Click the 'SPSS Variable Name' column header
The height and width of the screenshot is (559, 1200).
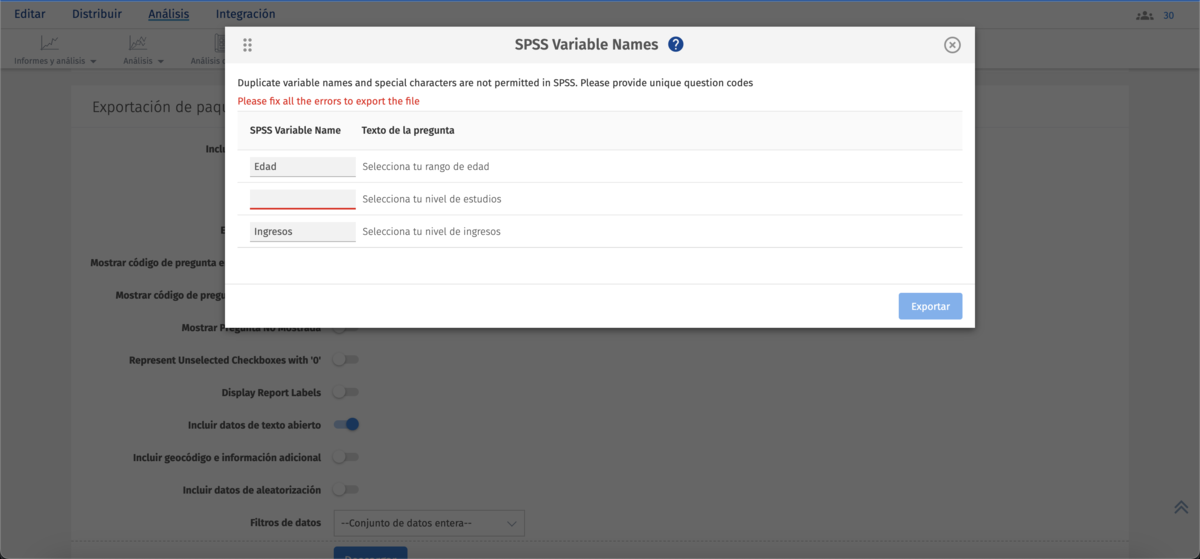[295, 131]
